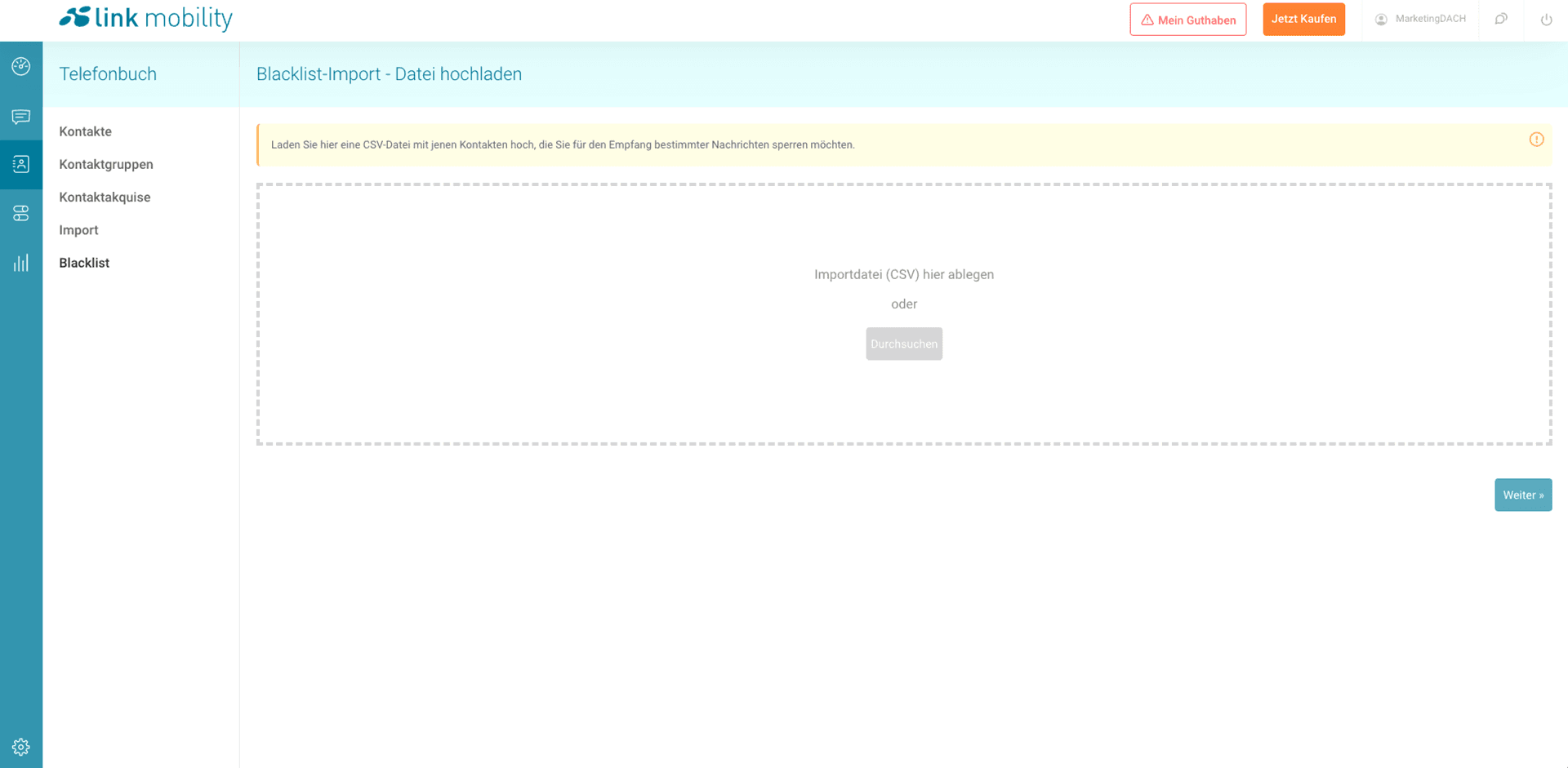
Task: Select the phonebook contacts sidebar icon
Action: [21, 164]
